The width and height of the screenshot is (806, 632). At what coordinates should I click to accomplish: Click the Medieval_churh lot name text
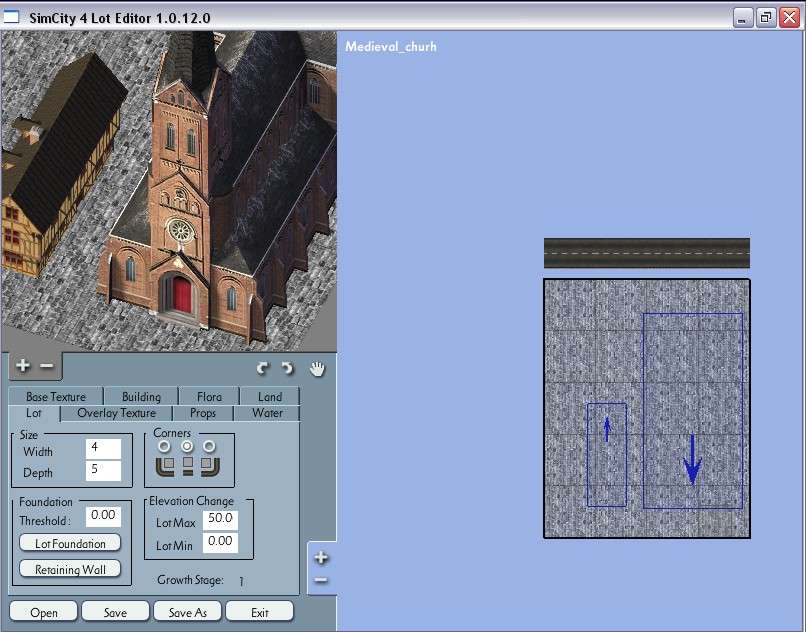[391, 46]
